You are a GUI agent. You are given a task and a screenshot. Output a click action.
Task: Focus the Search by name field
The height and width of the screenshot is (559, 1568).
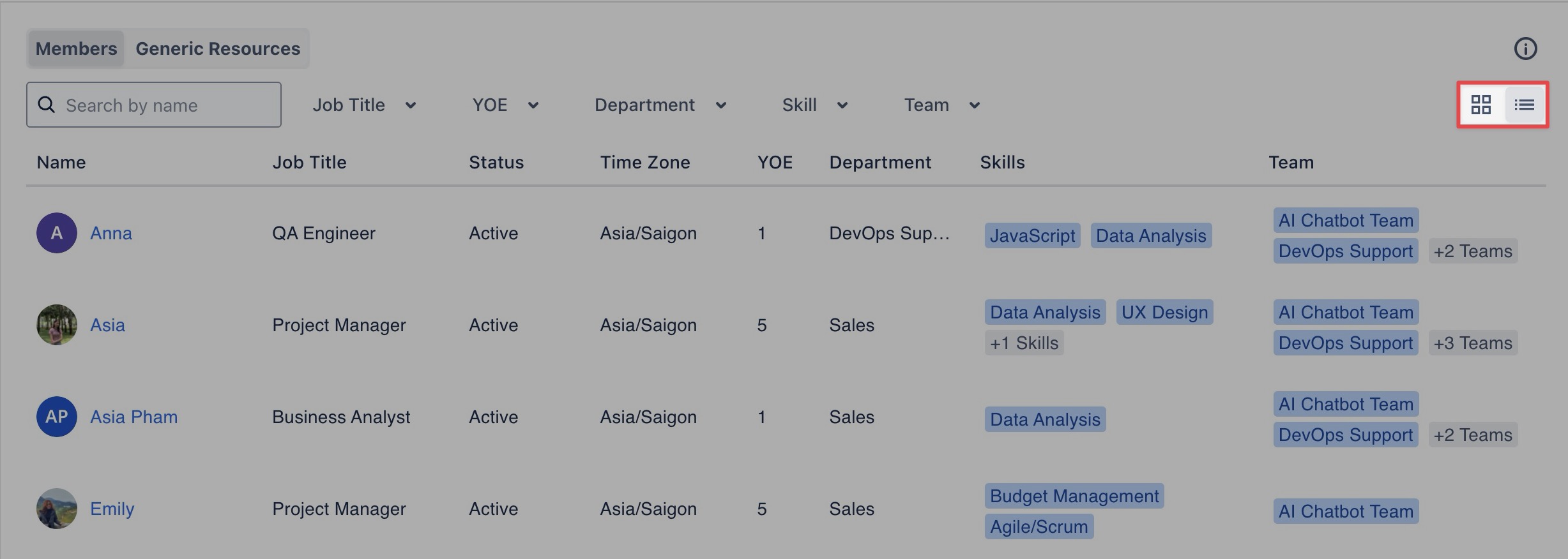pyautogui.click(x=166, y=105)
